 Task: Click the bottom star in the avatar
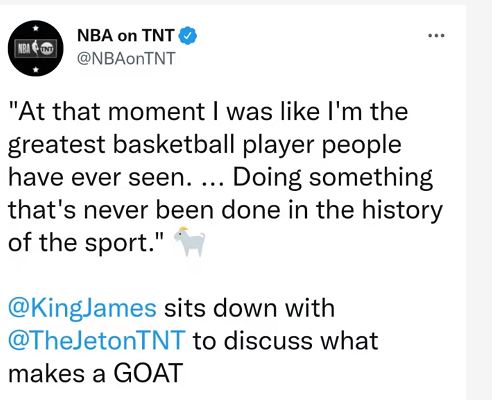point(36,69)
